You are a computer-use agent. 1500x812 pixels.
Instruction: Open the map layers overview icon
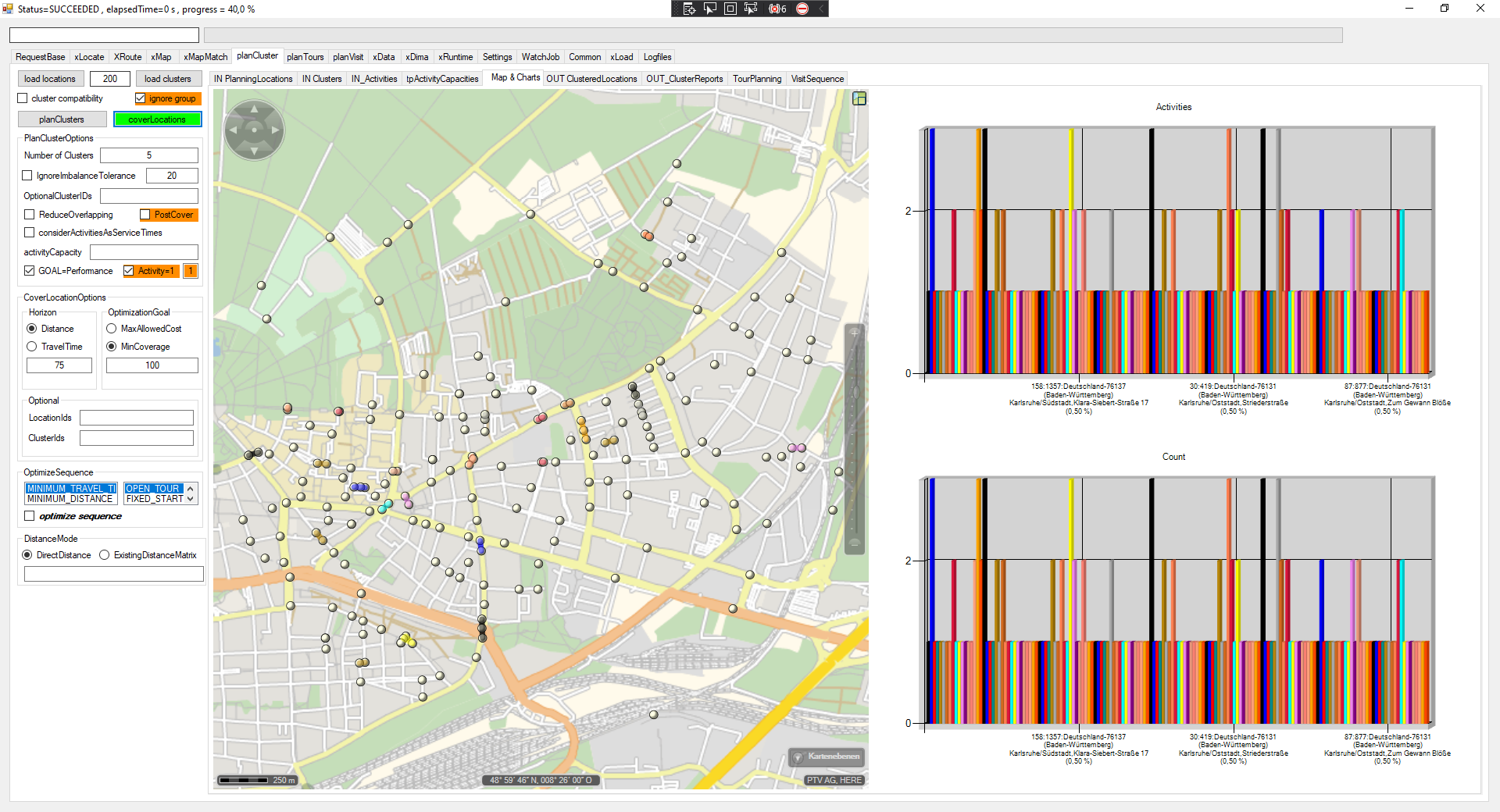coord(859,98)
